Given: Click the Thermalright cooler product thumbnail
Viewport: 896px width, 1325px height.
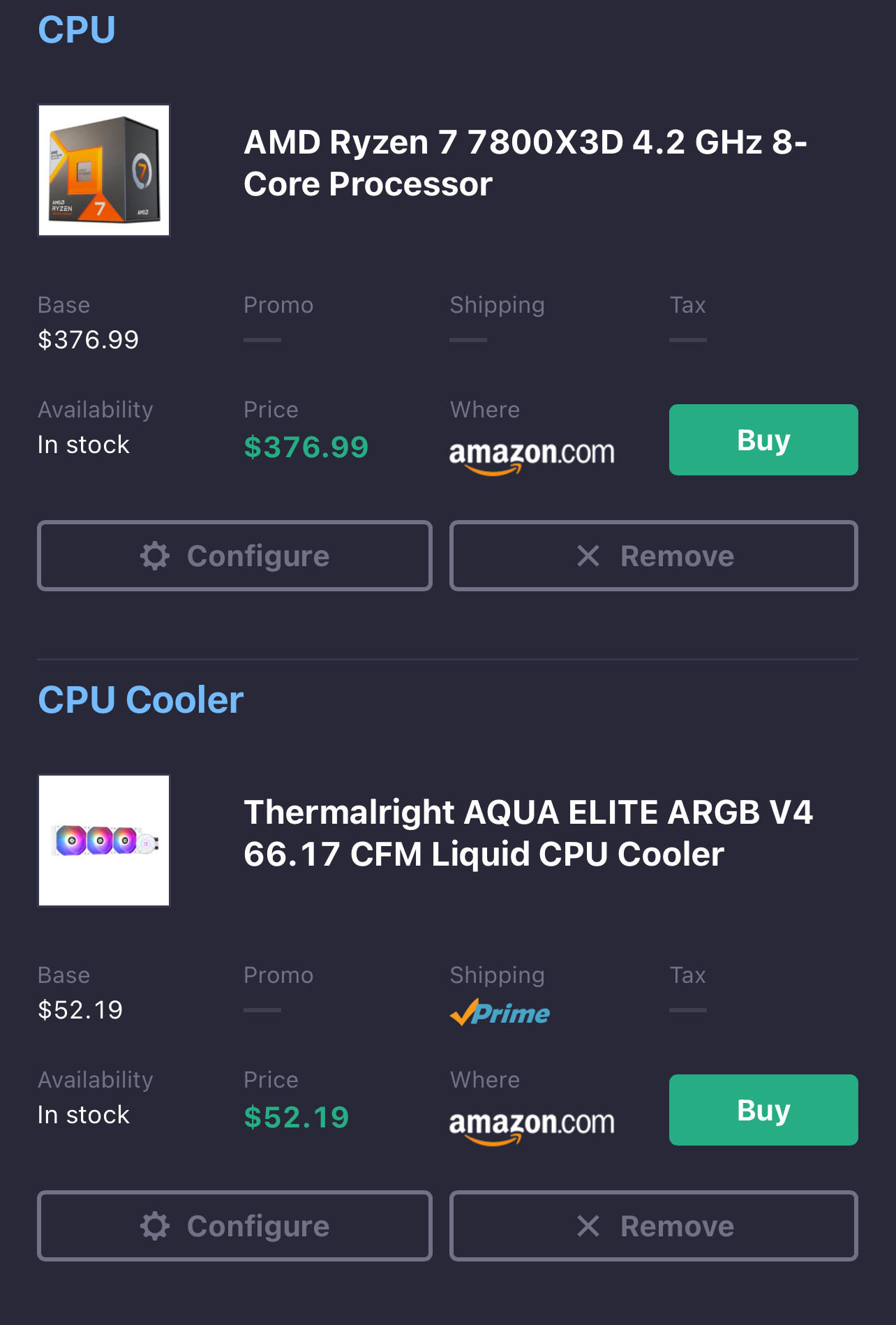Looking at the screenshot, I should [x=104, y=841].
